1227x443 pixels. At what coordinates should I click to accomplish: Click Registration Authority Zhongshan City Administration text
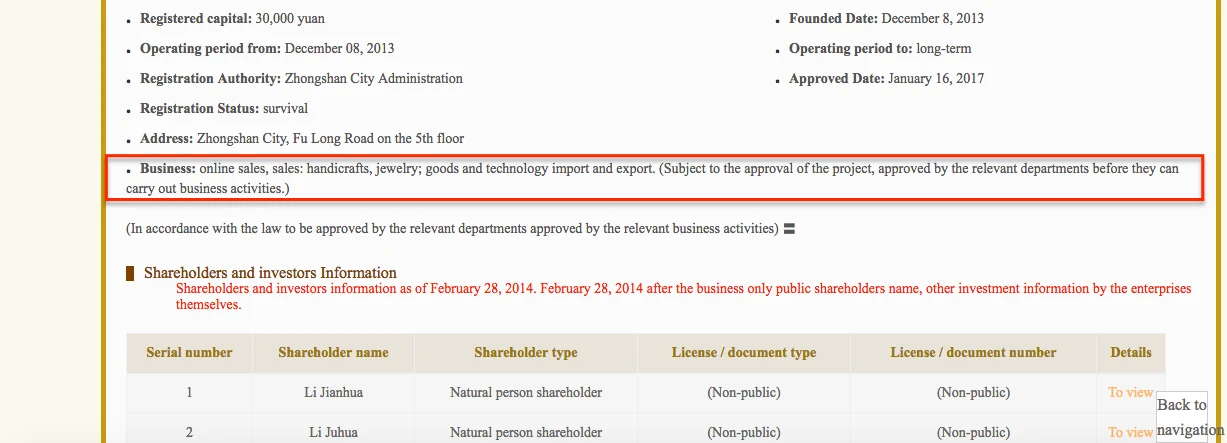[301, 79]
